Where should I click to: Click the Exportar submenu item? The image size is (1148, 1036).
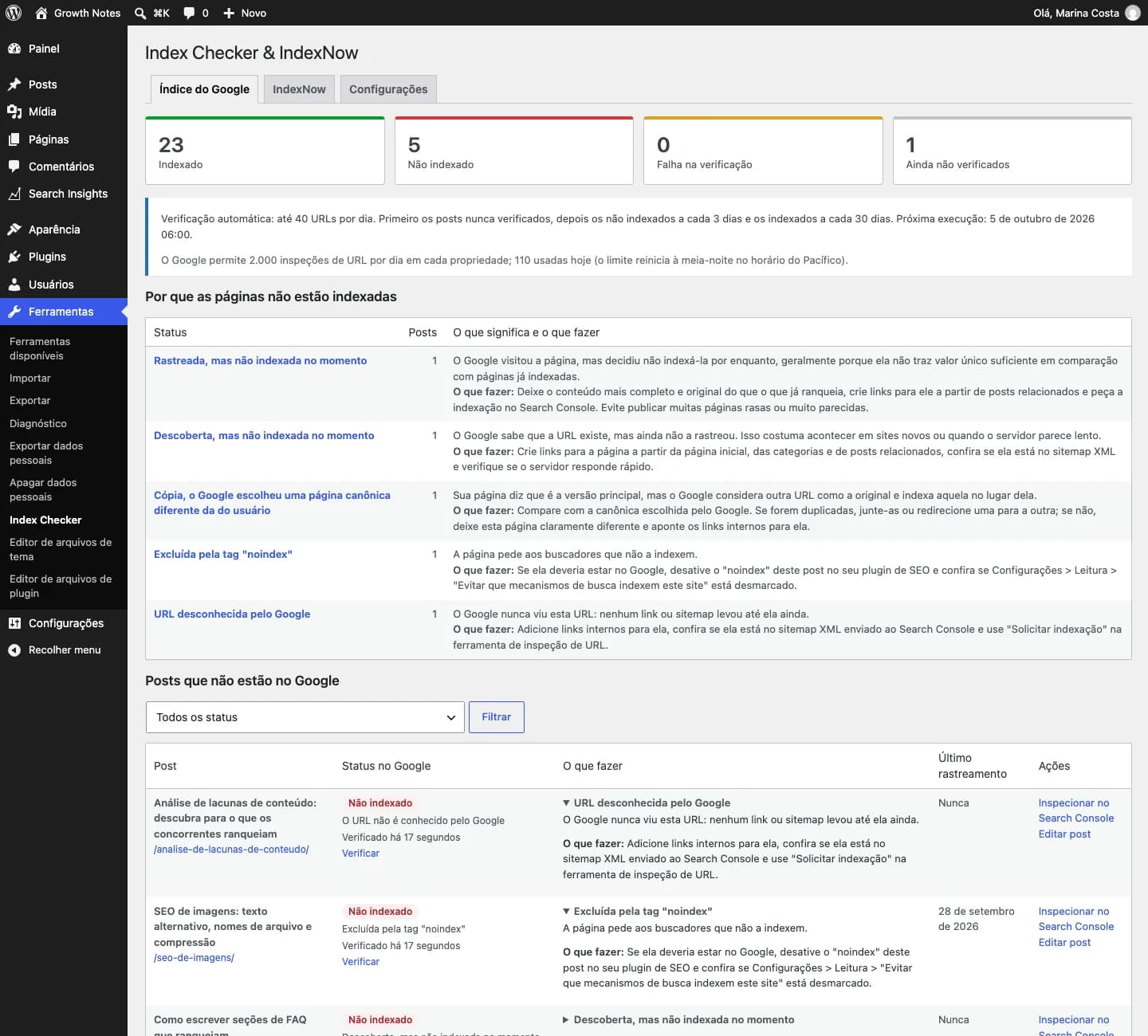click(x=30, y=401)
